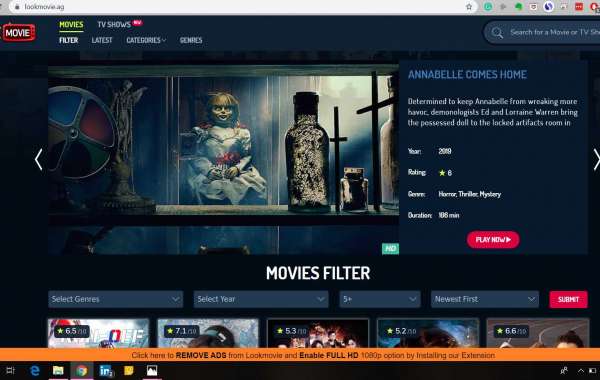Click the HD badge on the slide
The width and height of the screenshot is (600, 380).
pos(390,249)
